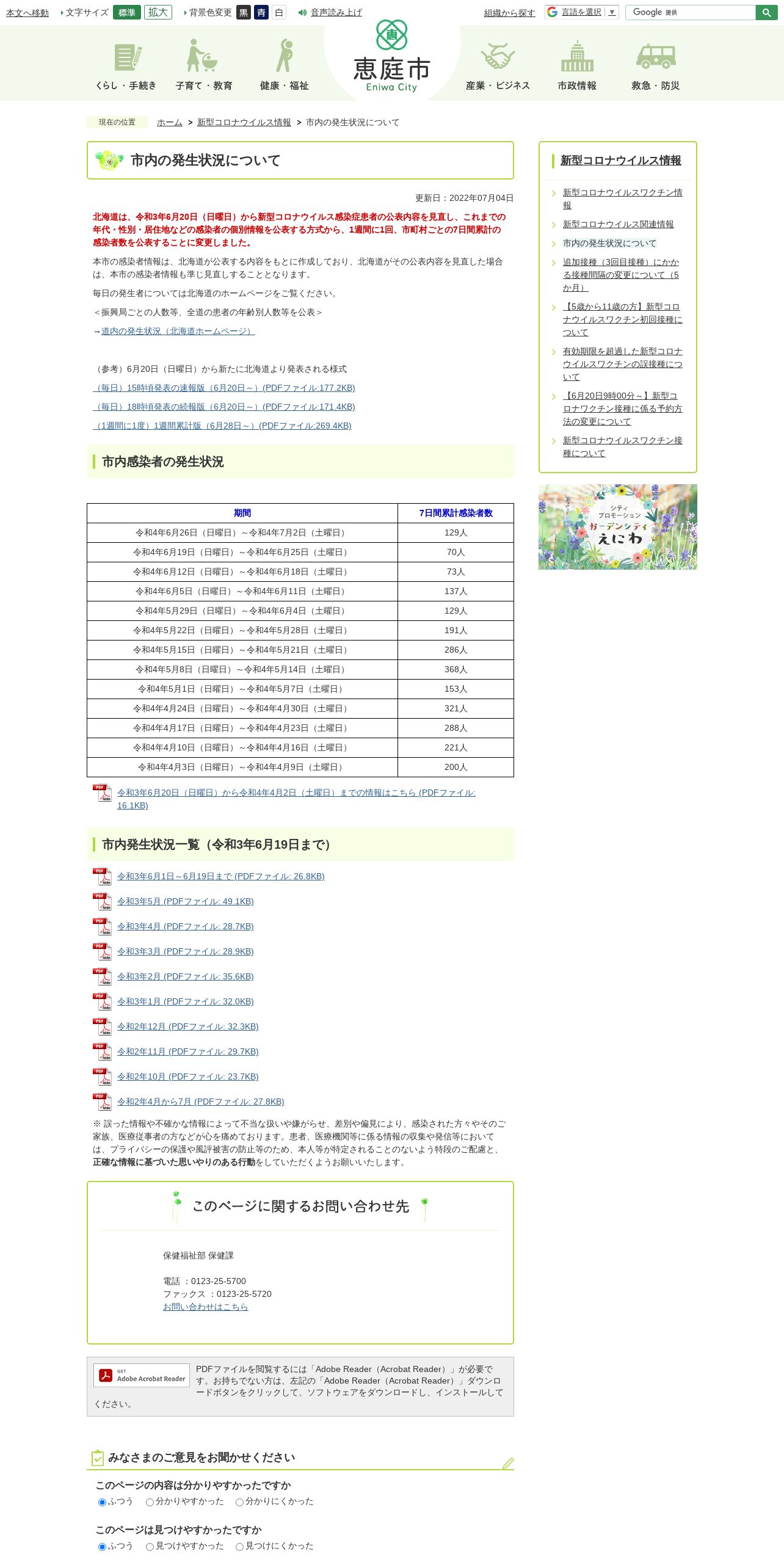Open sidebar item on 追加接種(3回目接種) interval change
This screenshot has width=784, height=1568.
(x=621, y=275)
